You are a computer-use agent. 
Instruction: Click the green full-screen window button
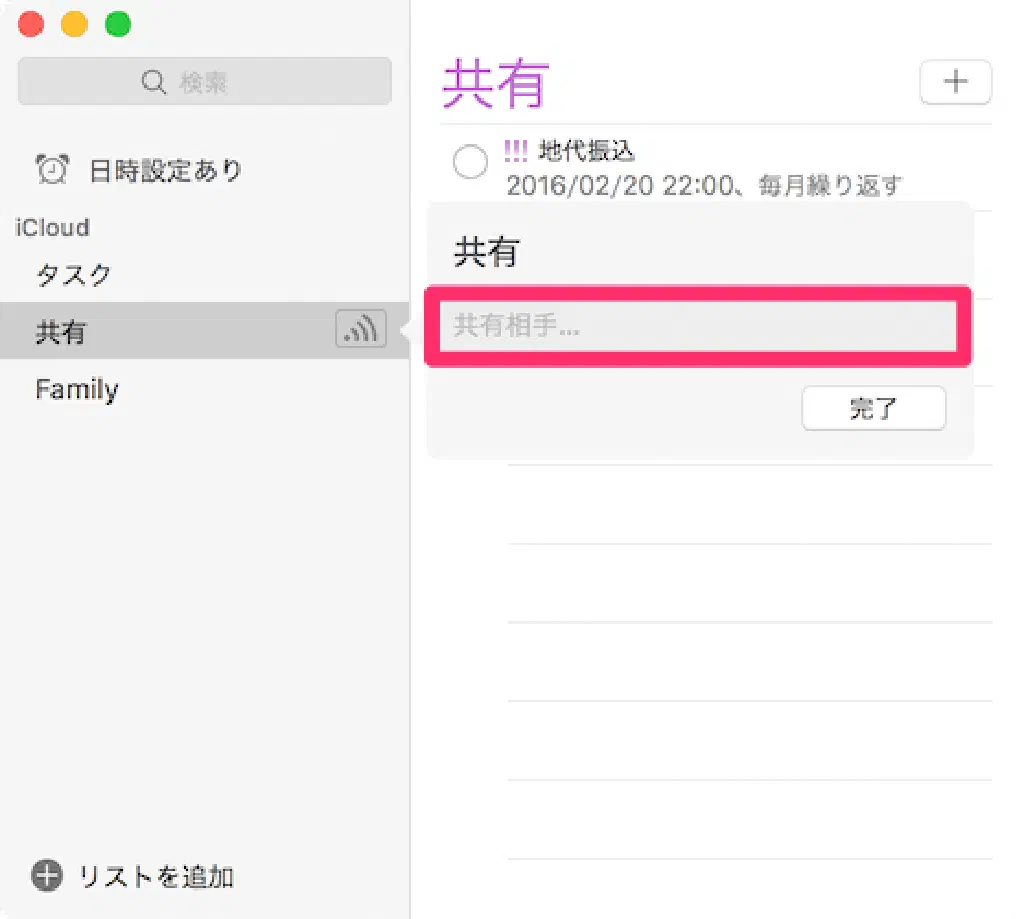(x=118, y=24)
